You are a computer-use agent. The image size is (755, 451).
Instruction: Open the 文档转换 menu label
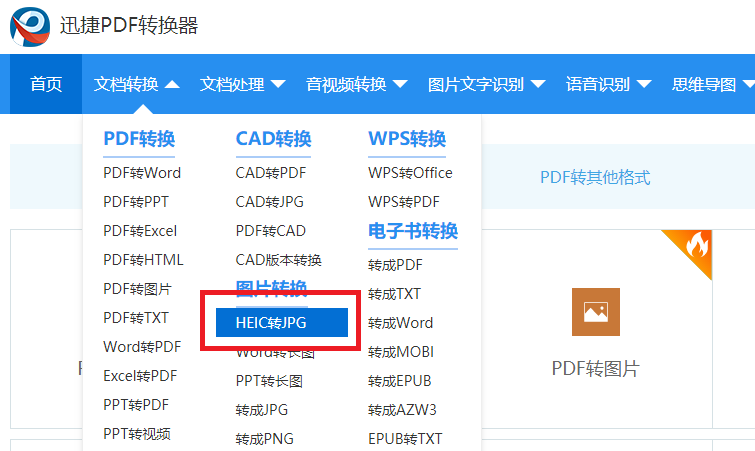click(126, 84)
